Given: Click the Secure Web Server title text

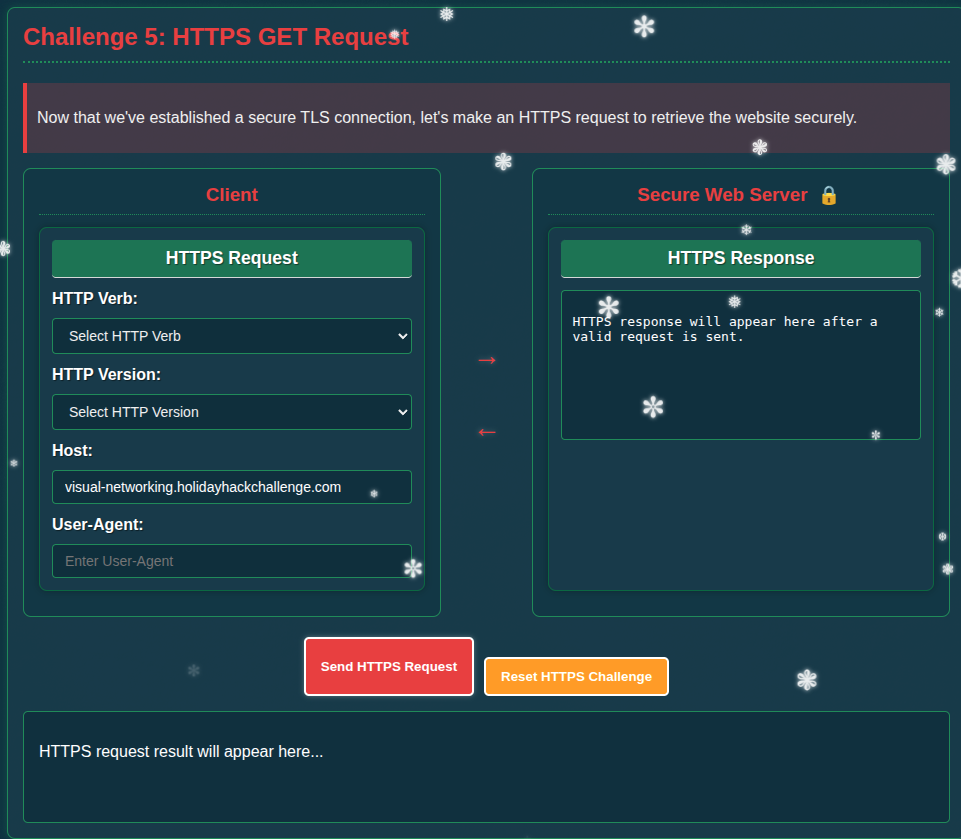Looking at the screenshot, I should (x=722, y=195).
